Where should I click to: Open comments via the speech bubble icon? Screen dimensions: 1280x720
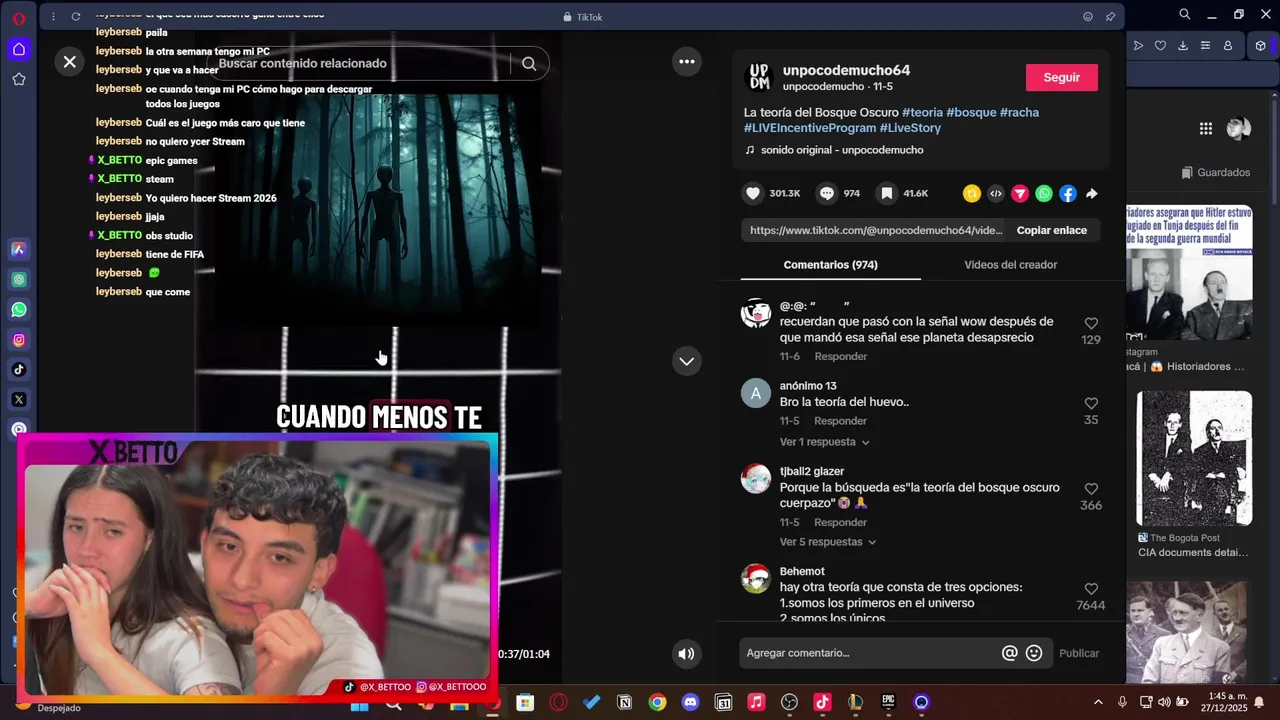827,193
